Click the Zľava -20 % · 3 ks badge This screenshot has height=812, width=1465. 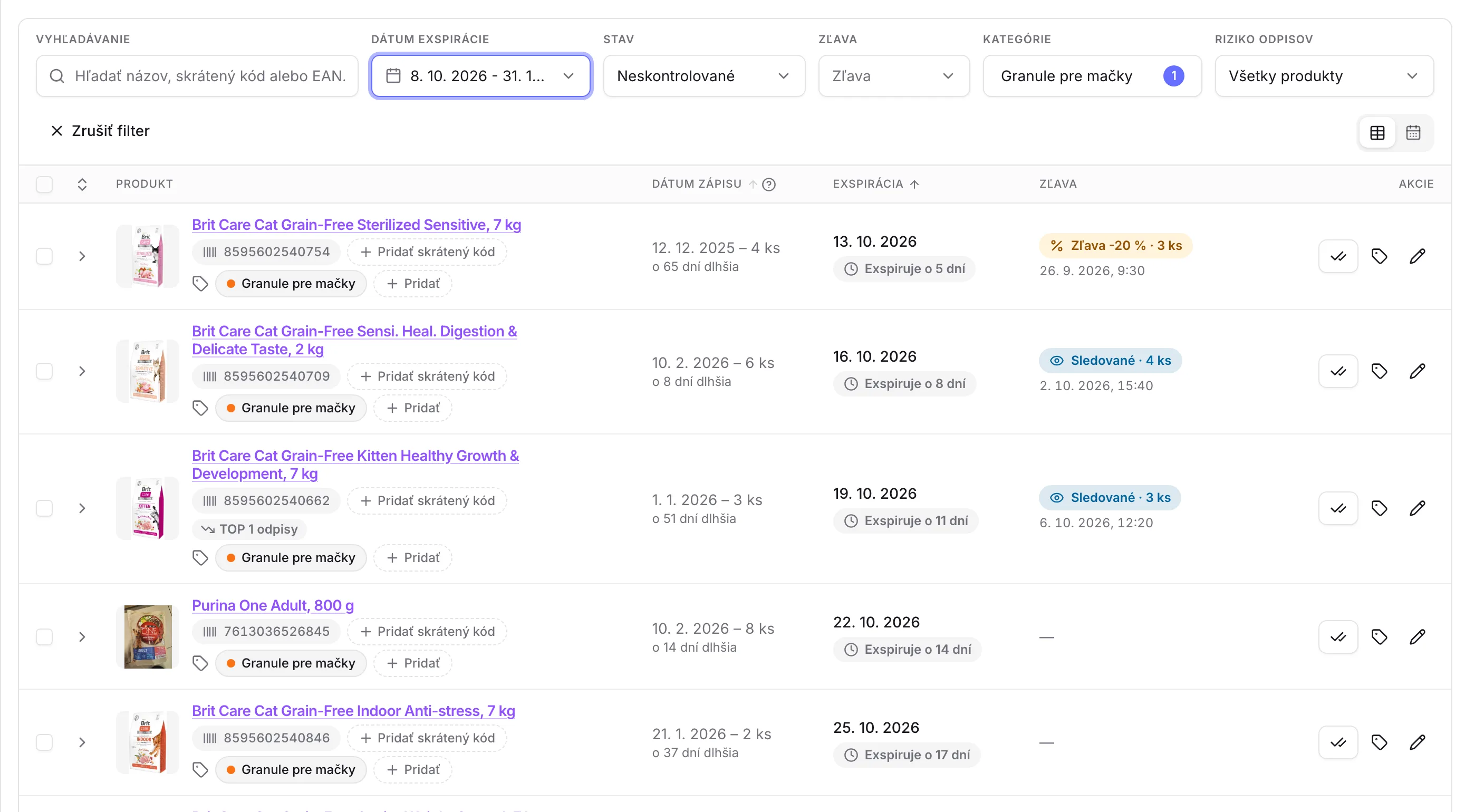(x=1115, y=246)
